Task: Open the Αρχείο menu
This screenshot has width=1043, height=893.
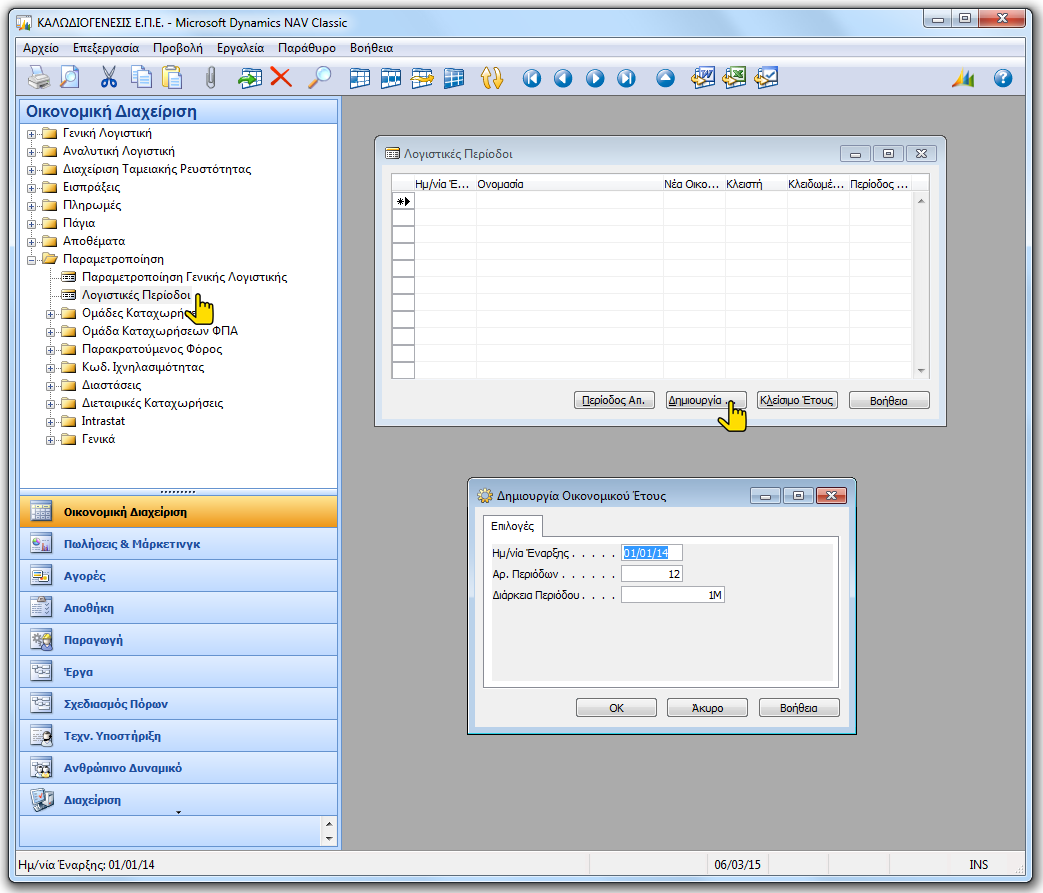Action: (x=41, y=48)
